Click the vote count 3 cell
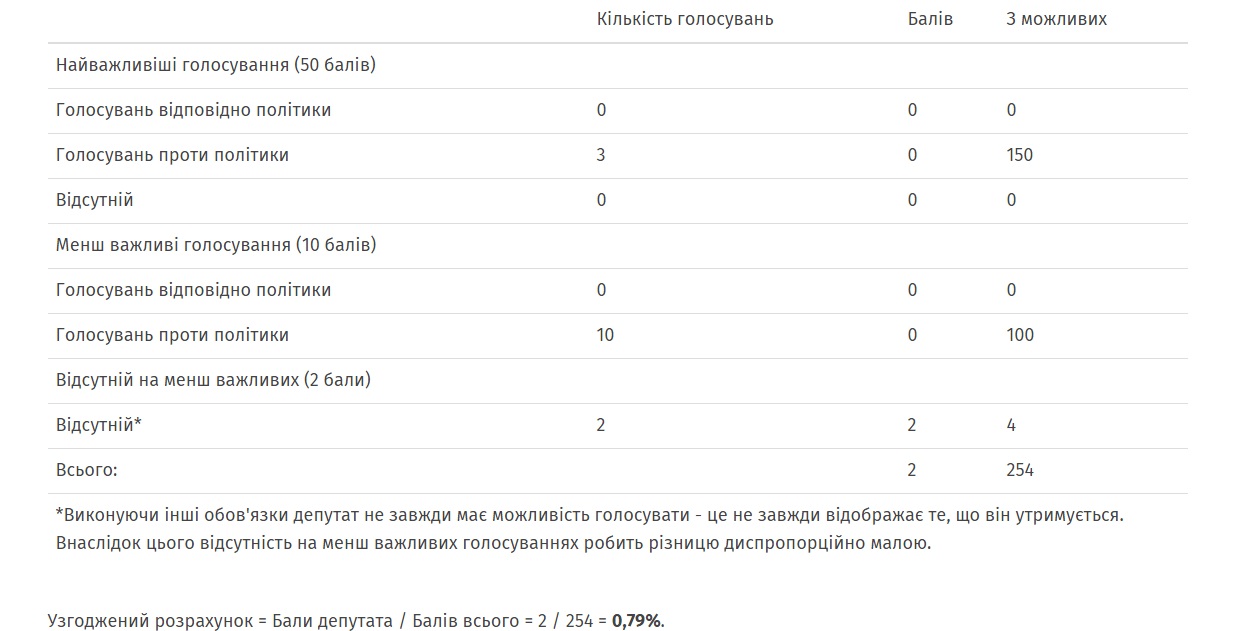Image resolution: width=1241 pixels, height=631 pixels. click(x=601, y=155)
